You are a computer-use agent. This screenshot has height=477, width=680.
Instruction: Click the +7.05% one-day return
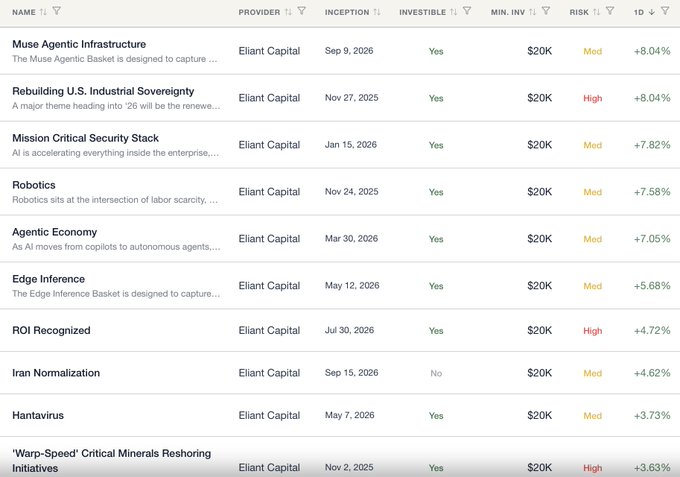652,238
